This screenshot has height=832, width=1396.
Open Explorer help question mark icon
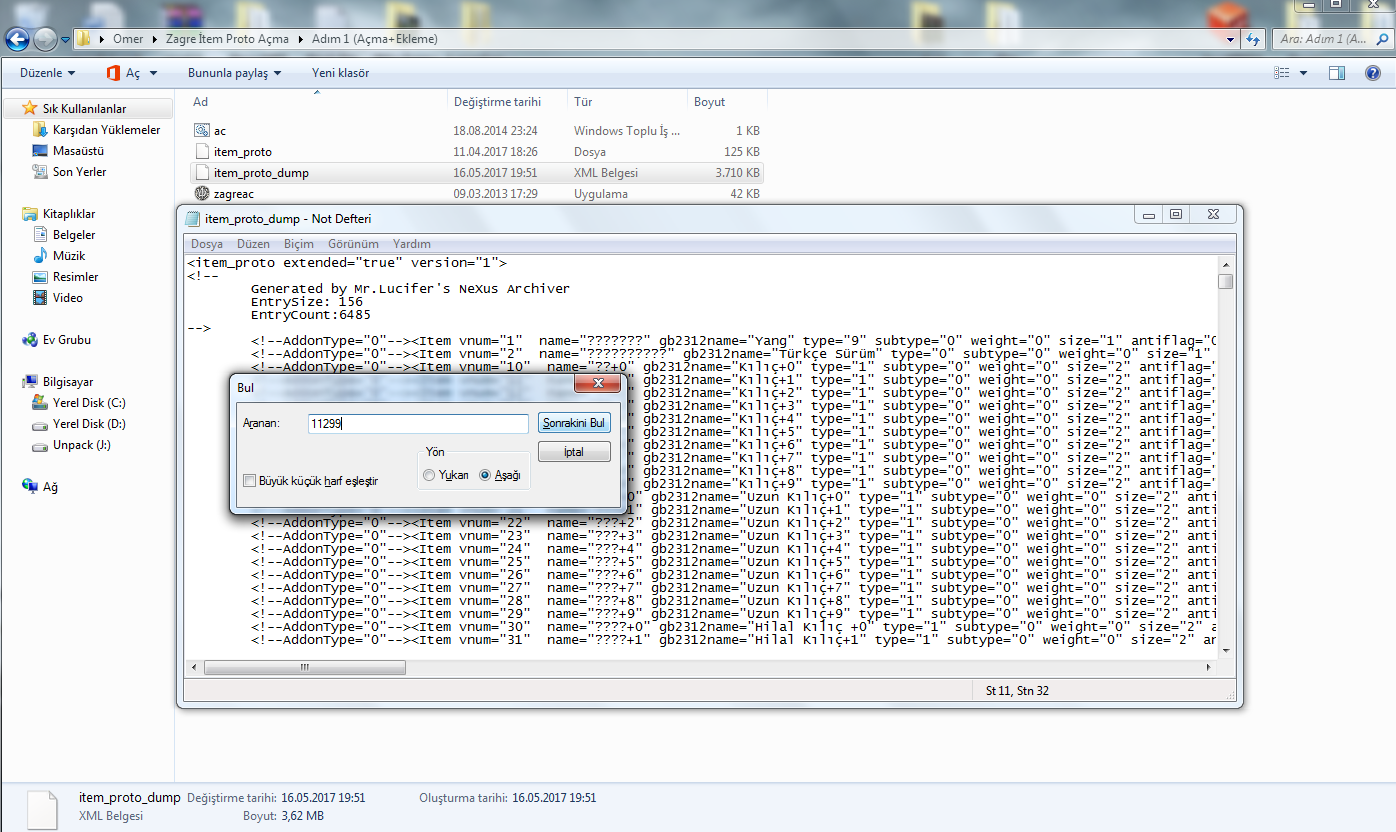coord(1372,73)
